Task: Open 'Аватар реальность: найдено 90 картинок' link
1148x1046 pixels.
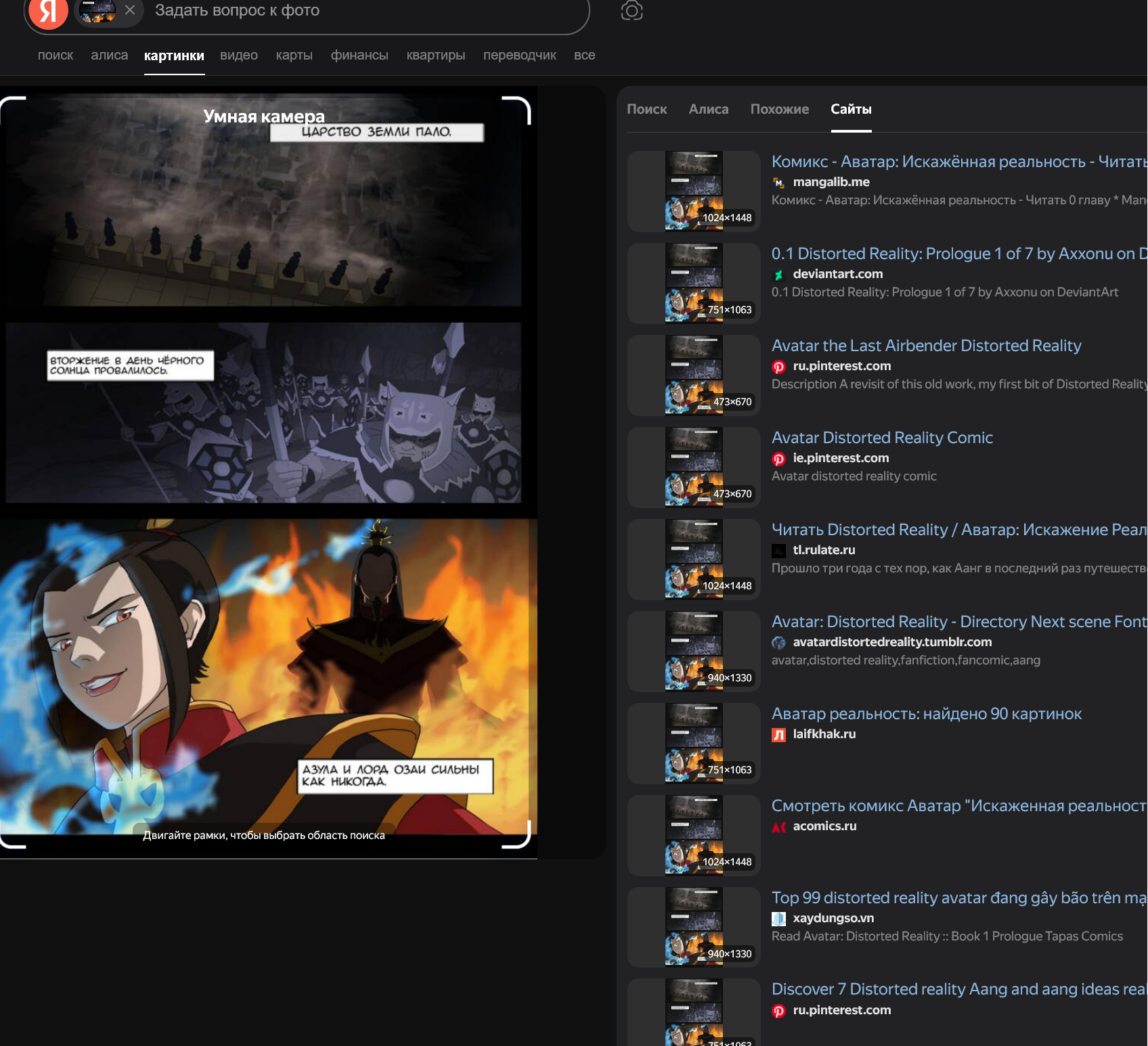Action: 927,714
